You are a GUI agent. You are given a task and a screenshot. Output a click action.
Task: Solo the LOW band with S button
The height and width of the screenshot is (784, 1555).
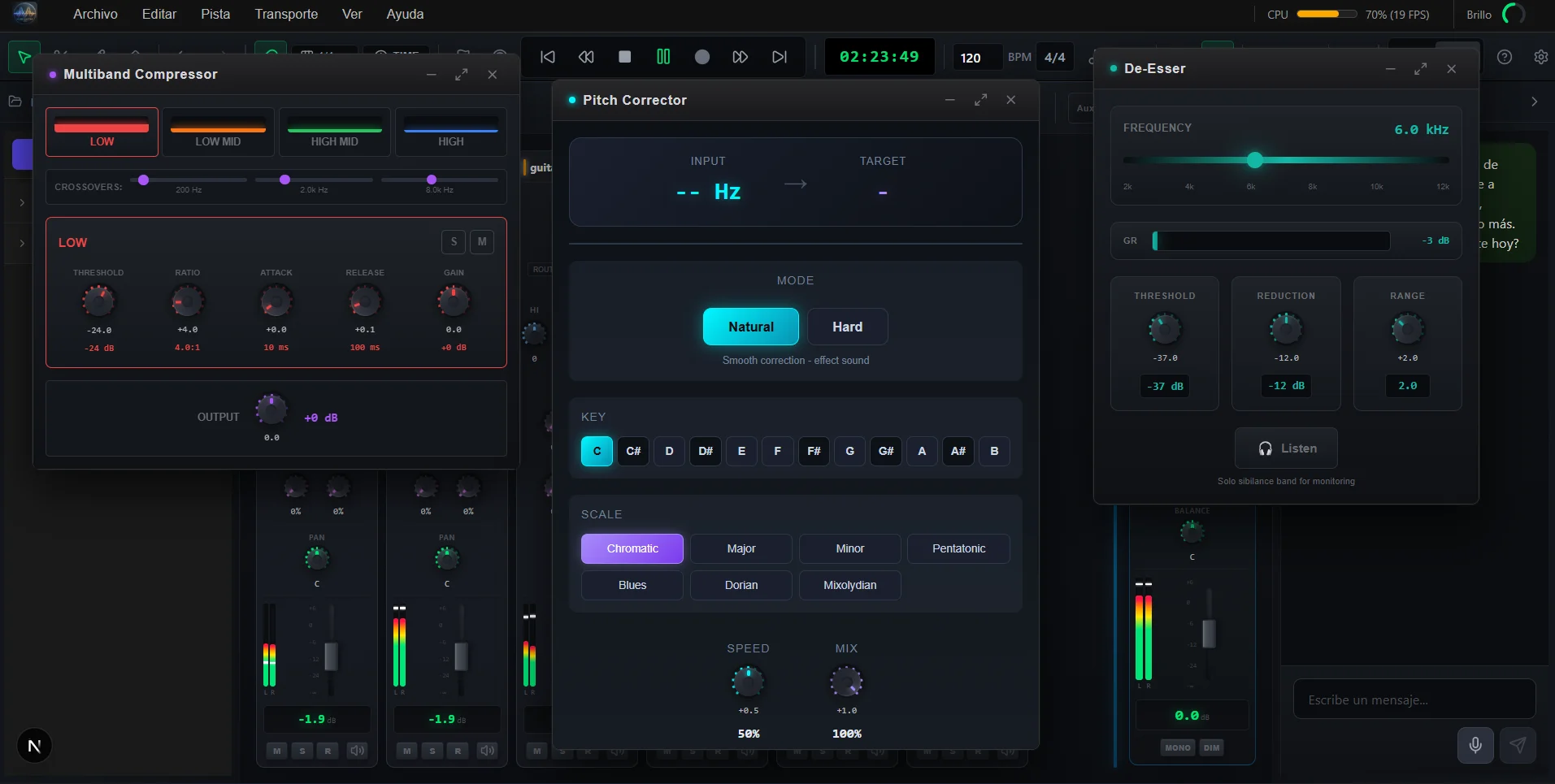click(454, 242)
